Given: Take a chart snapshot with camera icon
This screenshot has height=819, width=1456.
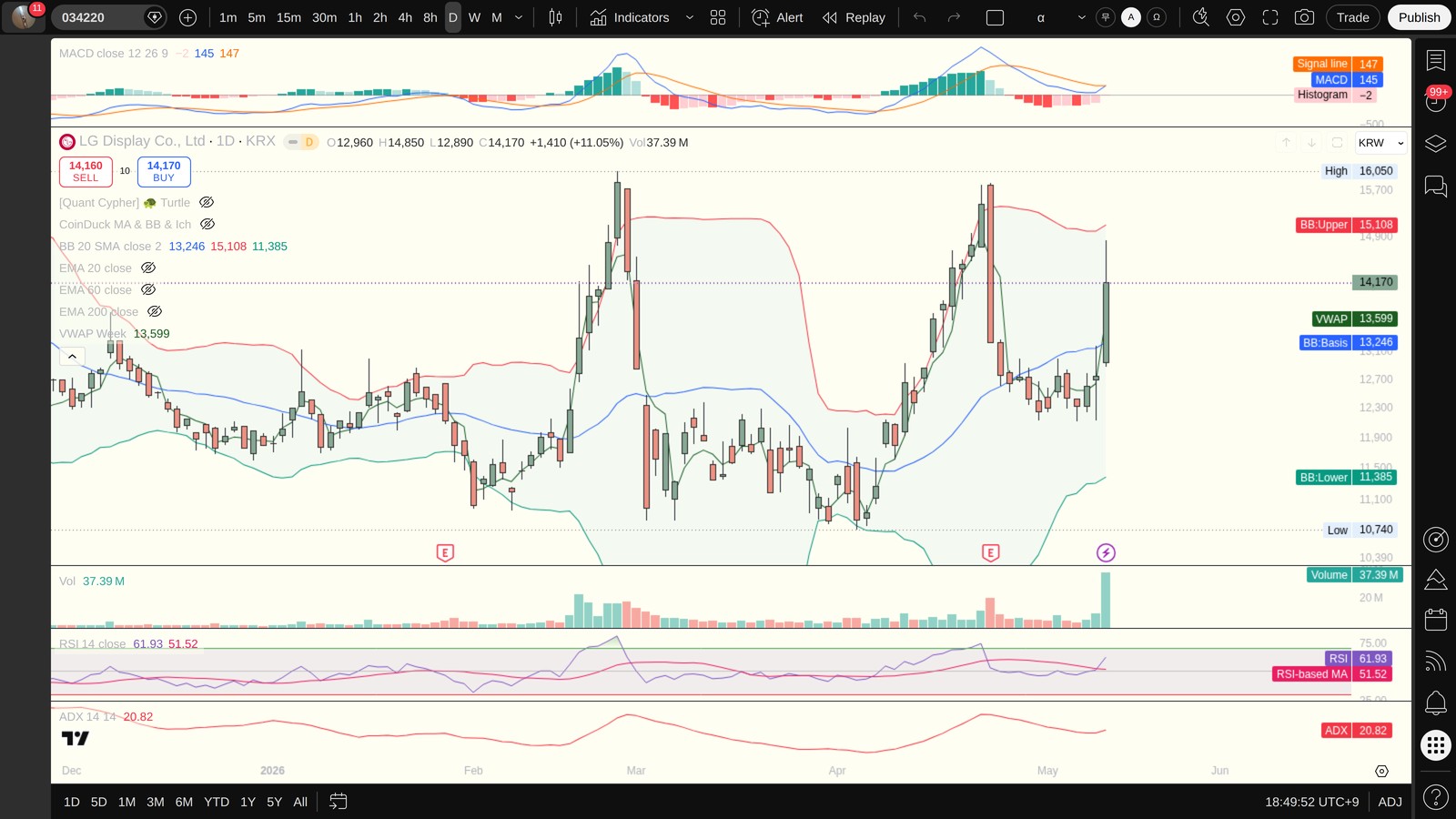Looking at the screenshot, I should pos(1304,17).
